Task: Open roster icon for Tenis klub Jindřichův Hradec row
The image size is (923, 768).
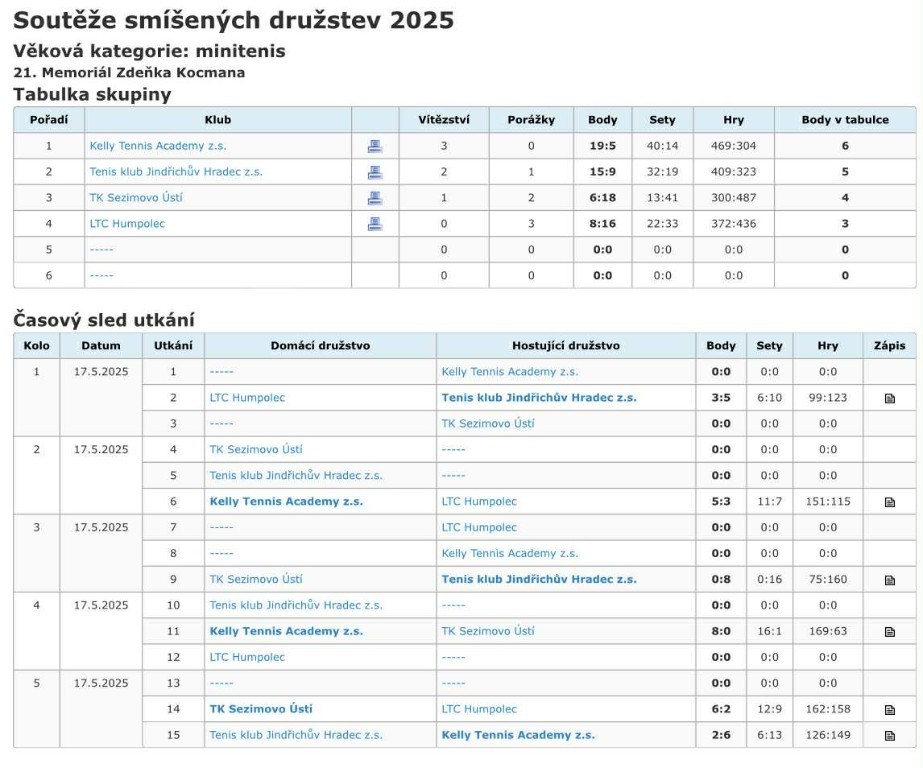Action: (x=375, y=172)
